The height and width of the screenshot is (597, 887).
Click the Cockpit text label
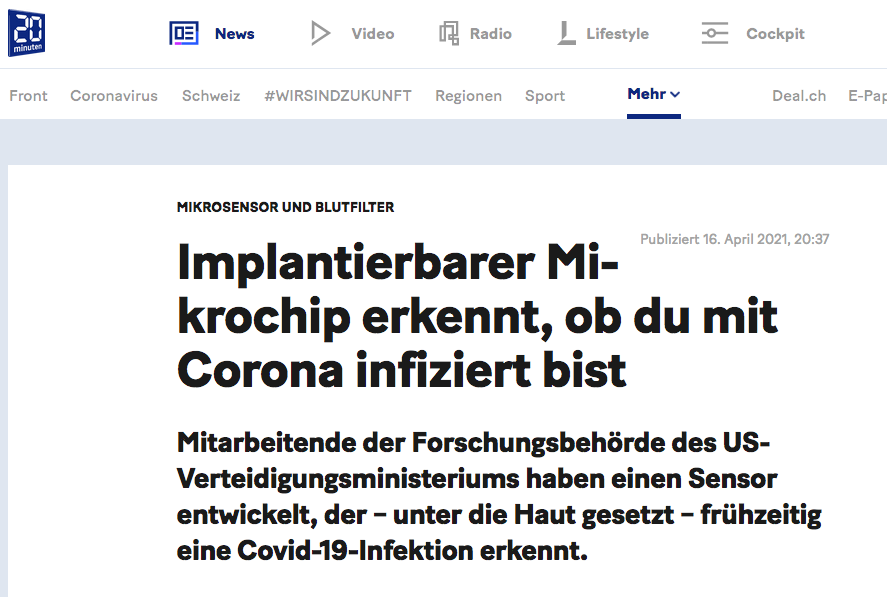tap(775, 34)
